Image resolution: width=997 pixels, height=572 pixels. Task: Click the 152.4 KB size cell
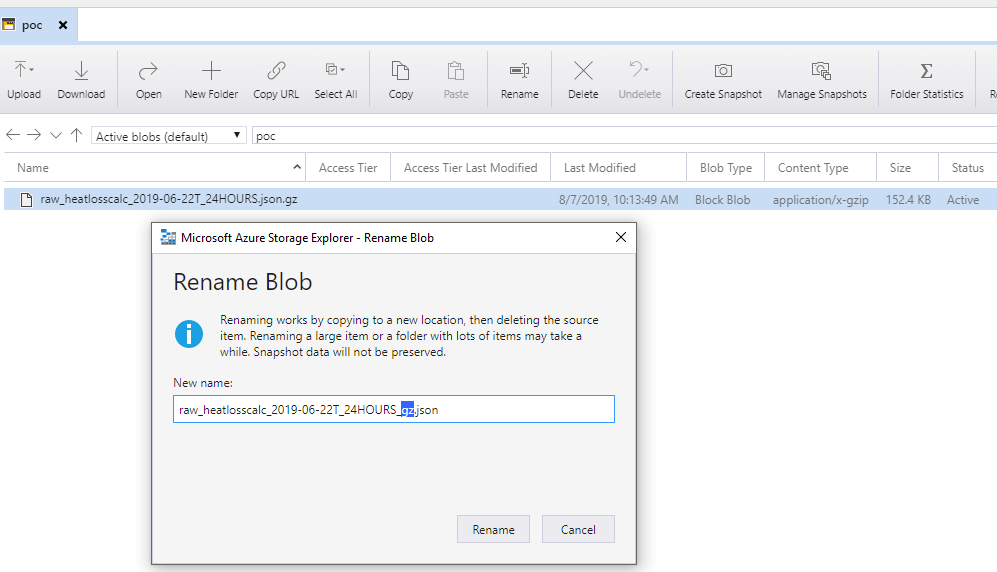pyautogui.click(x=908, y=200)
